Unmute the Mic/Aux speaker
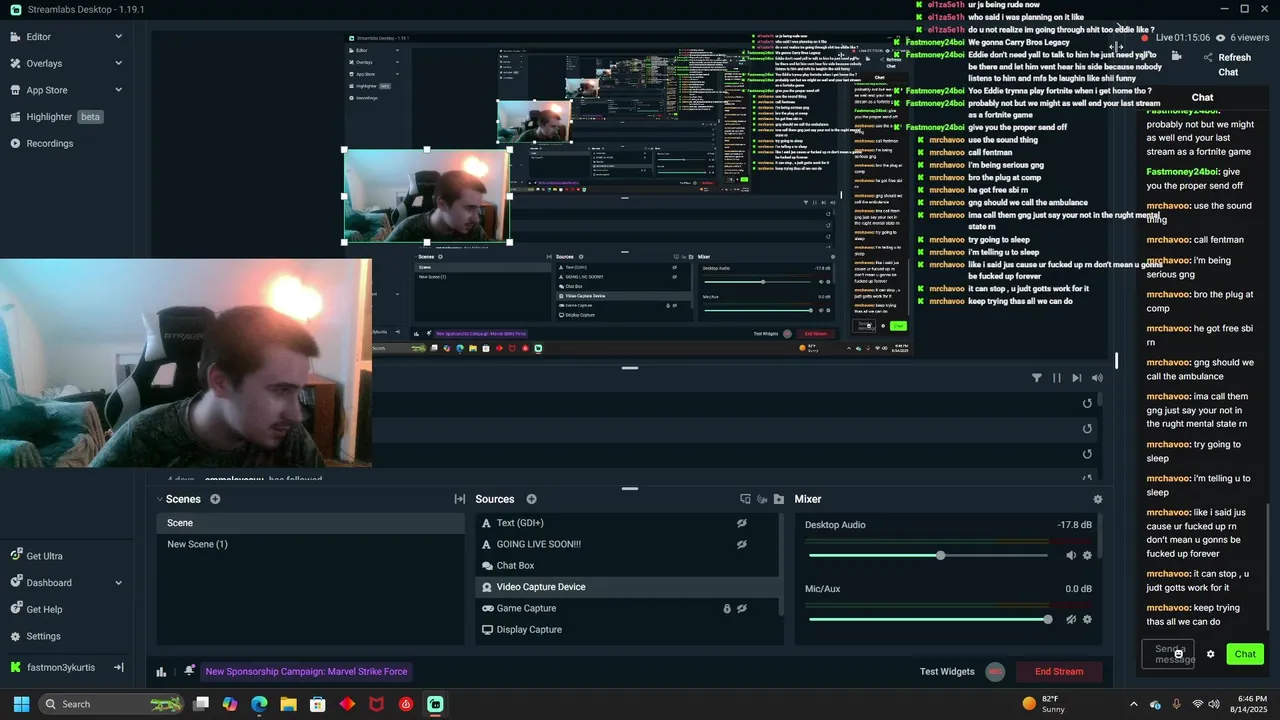The height and width of the screenshot is (720, 1280). pyautogui.click(x=1071, y=619)
